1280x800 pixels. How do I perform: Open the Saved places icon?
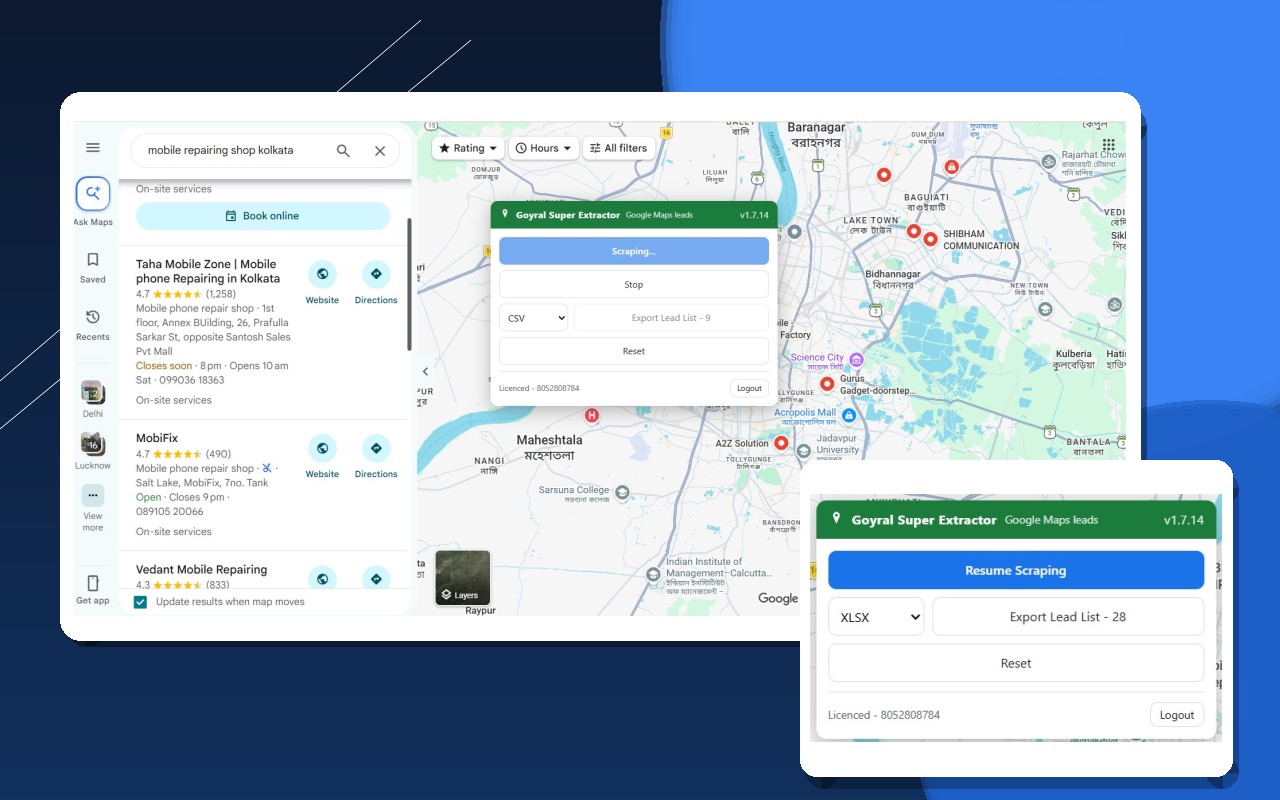pos(93,260)
